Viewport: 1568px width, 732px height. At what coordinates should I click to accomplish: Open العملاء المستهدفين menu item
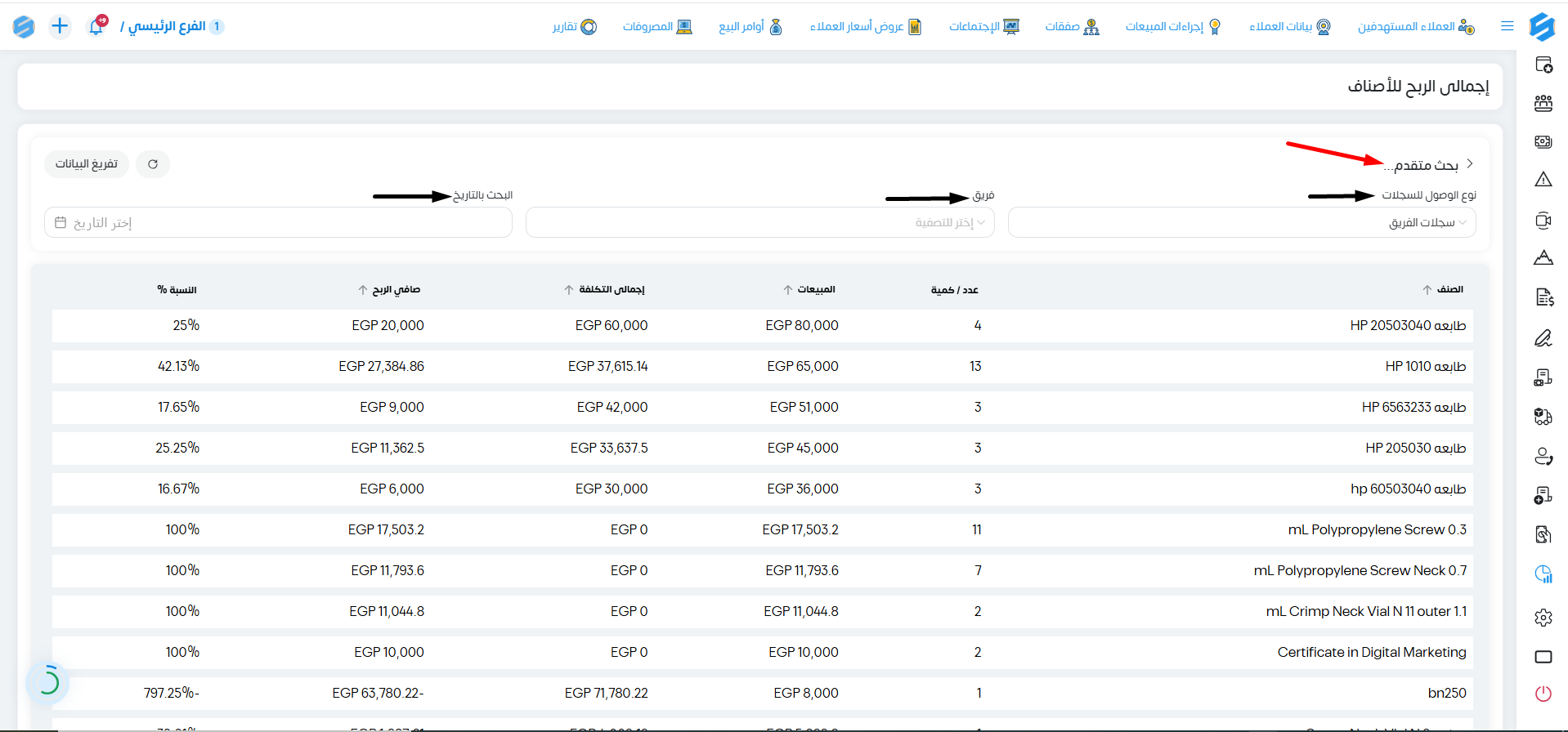[1416, 27]
